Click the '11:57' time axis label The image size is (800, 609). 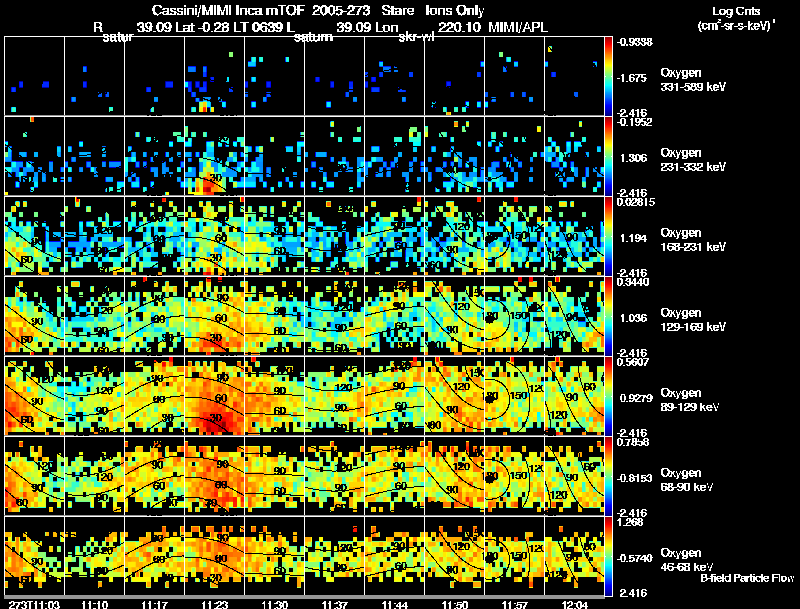click(x=515, y=605)
